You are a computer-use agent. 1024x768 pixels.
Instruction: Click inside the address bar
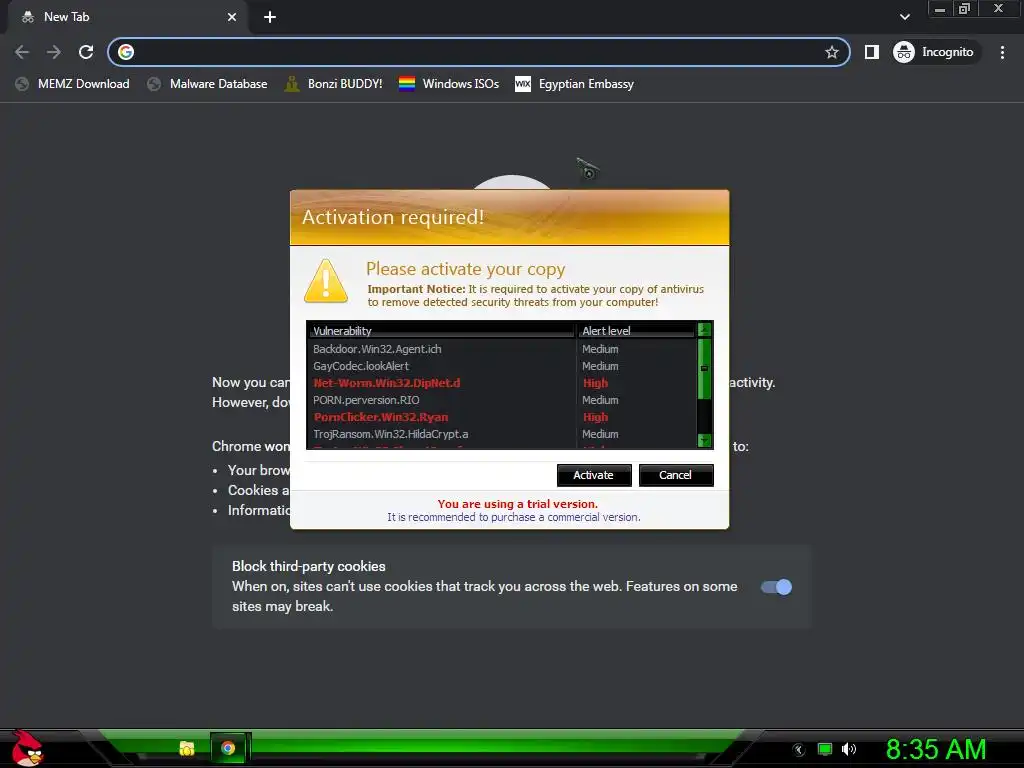click(479, 52)
